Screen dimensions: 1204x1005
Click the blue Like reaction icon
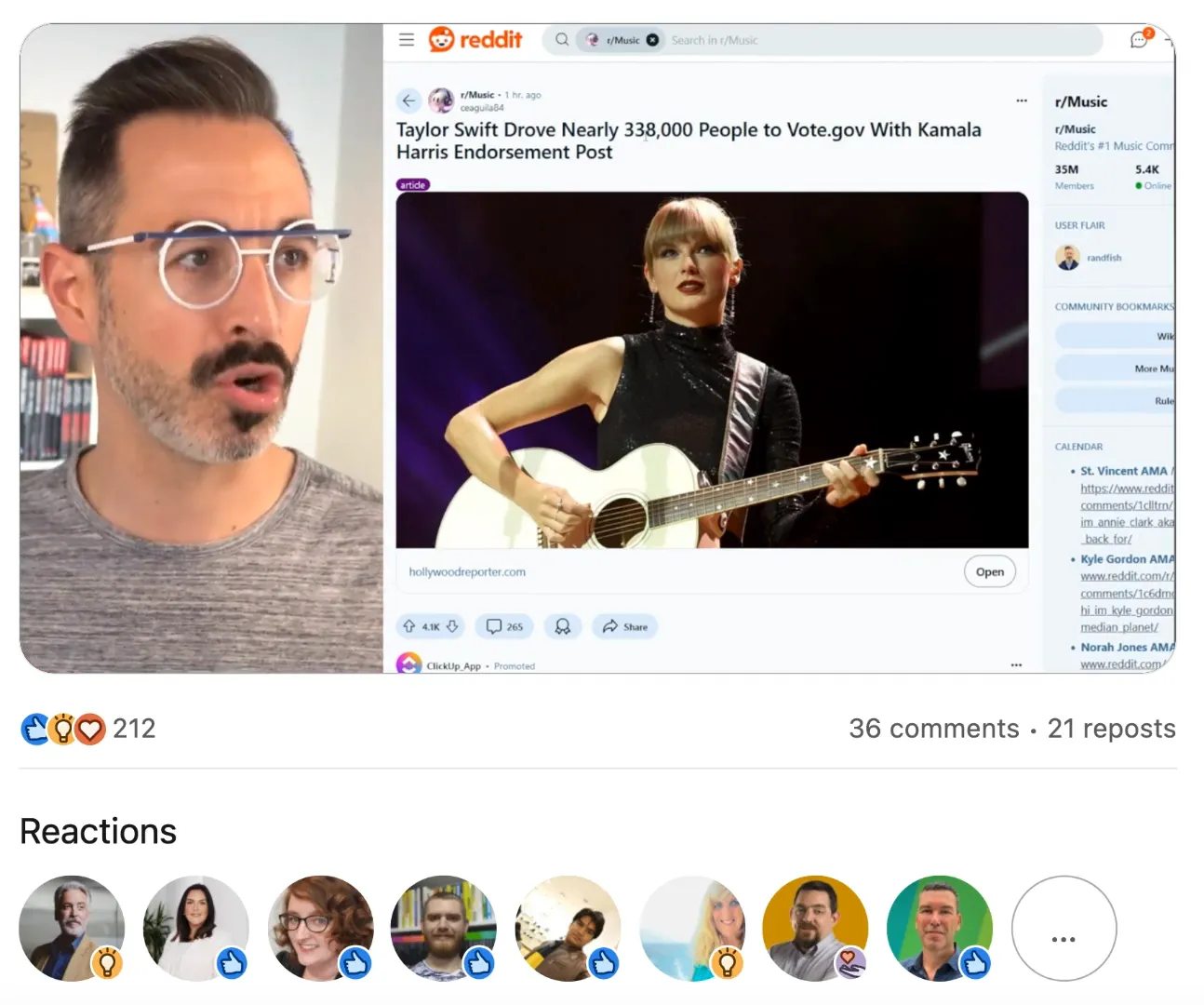coord(34,729)
